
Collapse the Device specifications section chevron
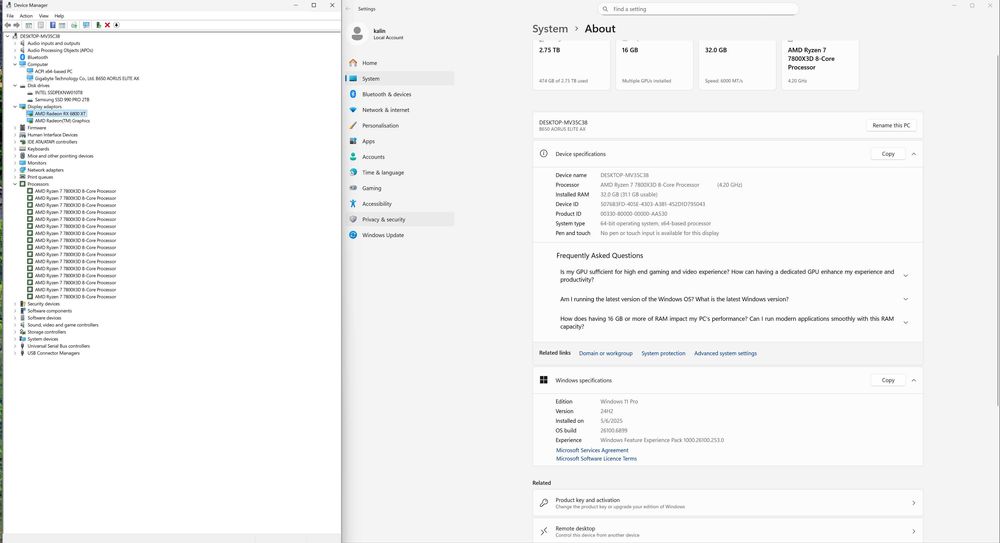click(x=913, y=154)
